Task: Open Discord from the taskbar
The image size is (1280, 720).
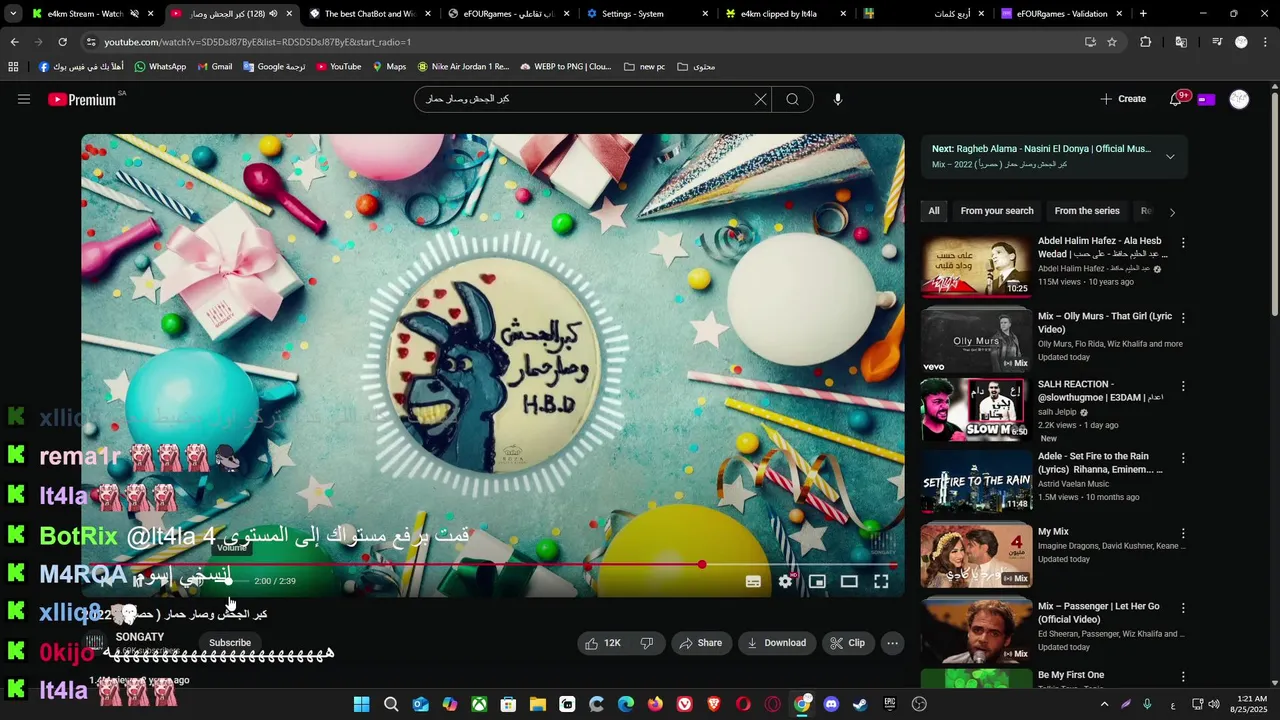Action: pos(831,704)
